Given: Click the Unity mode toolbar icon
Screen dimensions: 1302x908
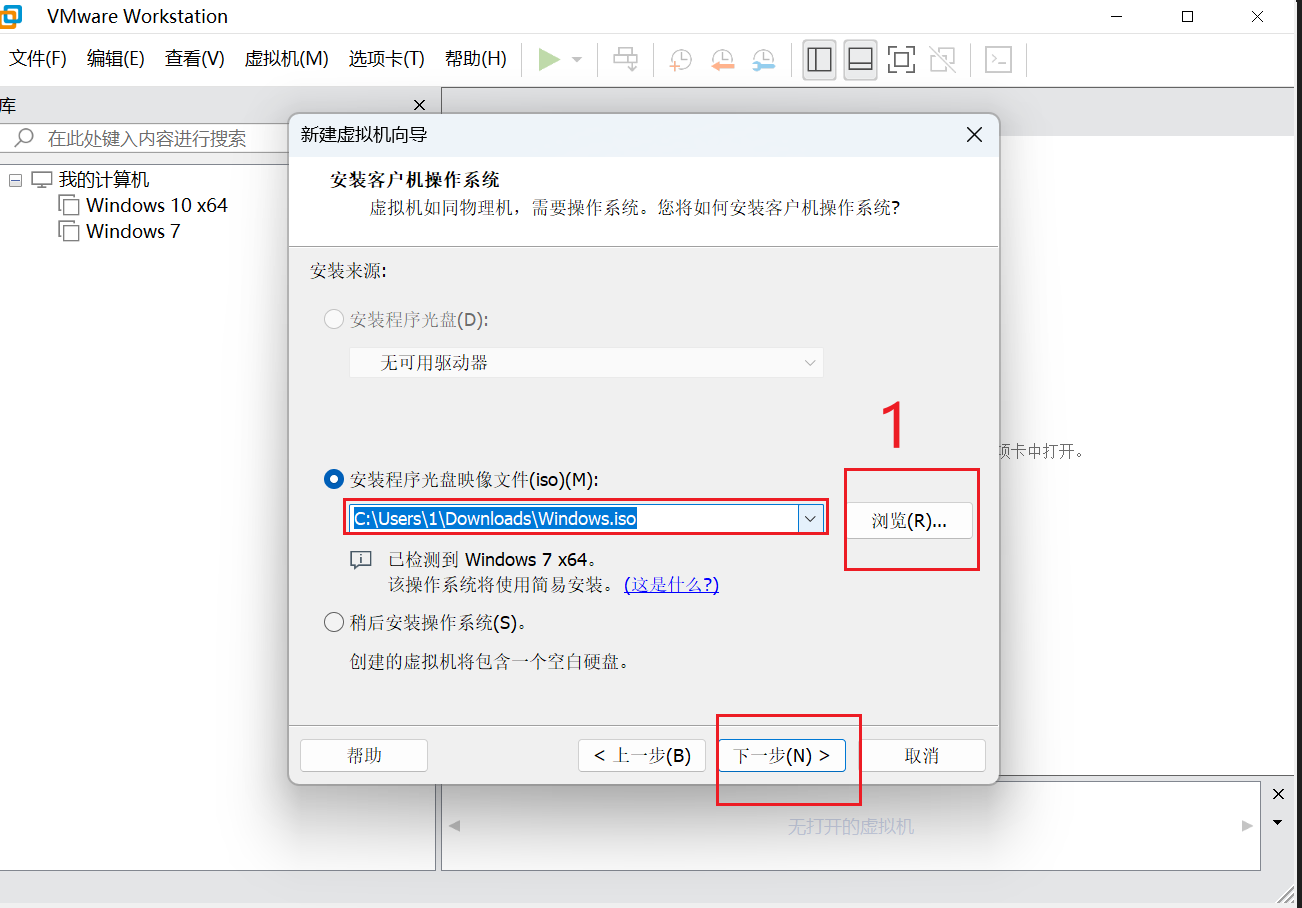Looking at the screenshot, I should [942, 60].
